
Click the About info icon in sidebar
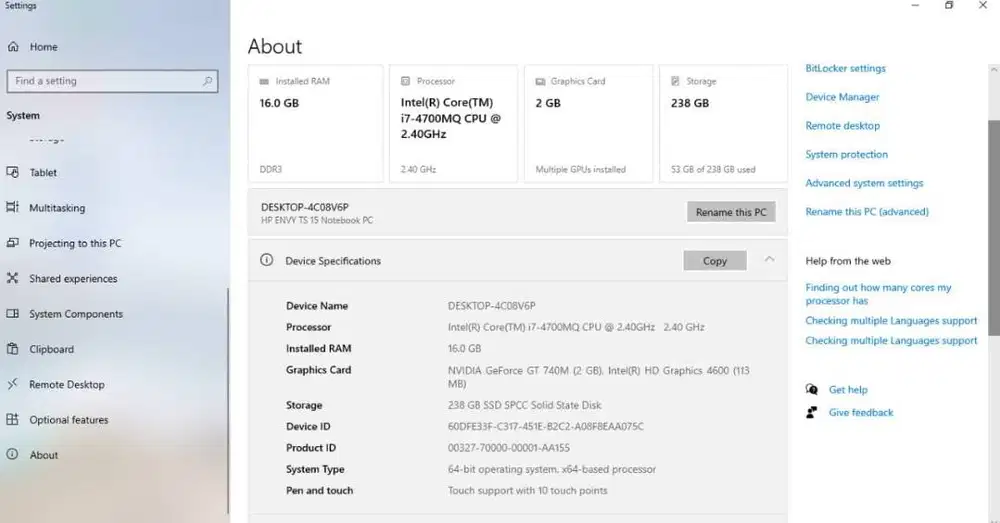[x=13, y=455]
